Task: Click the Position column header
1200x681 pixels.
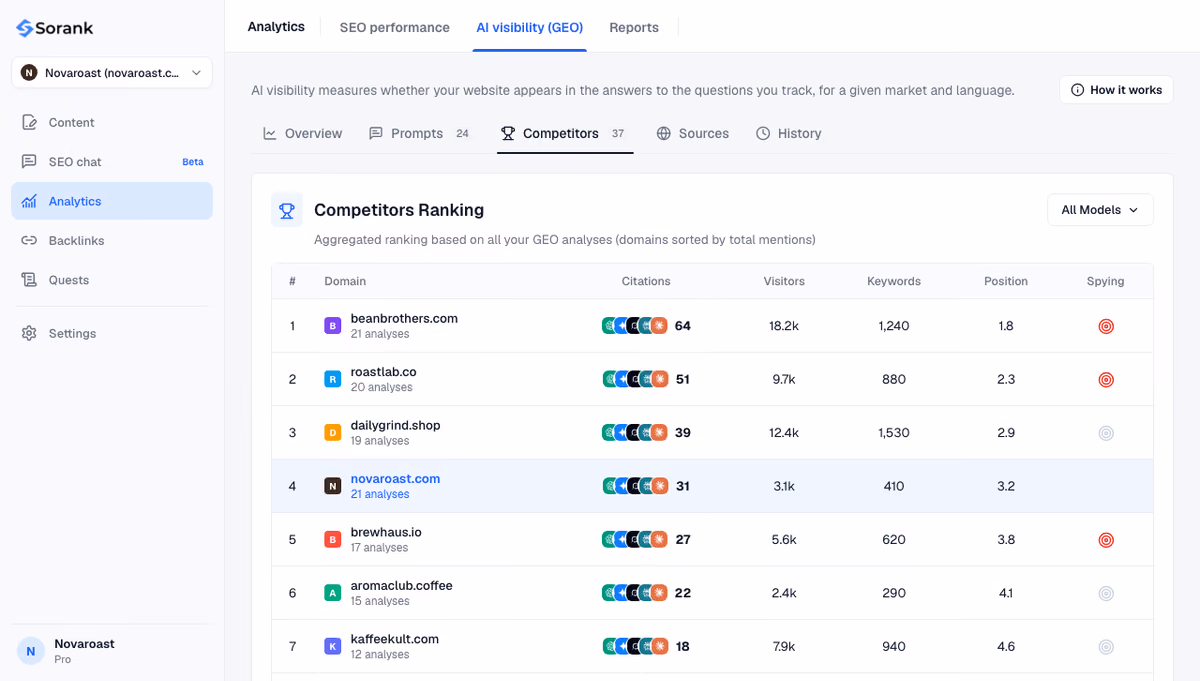Action: [x=1006, y=281]
